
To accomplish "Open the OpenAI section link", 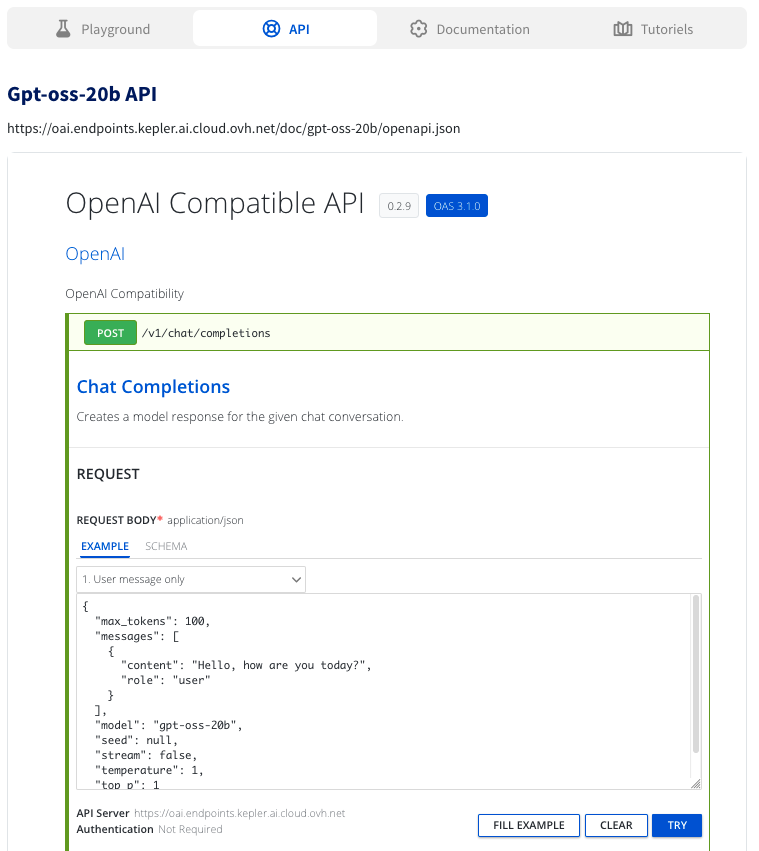I will [95, 253].
